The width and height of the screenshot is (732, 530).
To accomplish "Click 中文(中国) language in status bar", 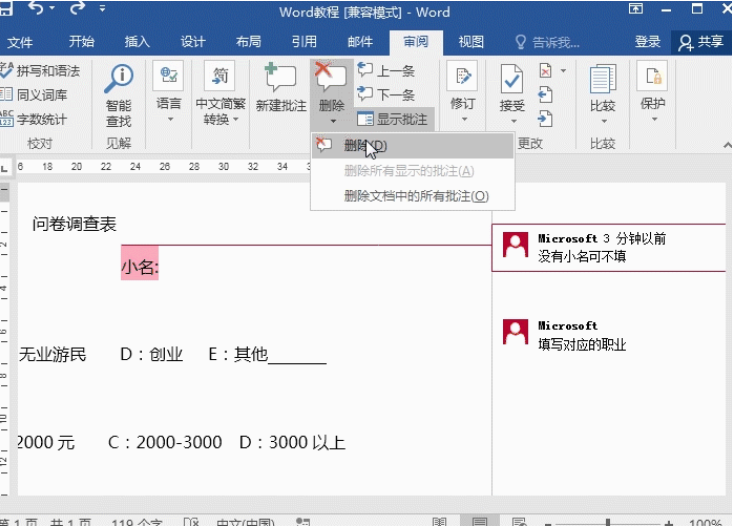I will [x=246, y=523].
